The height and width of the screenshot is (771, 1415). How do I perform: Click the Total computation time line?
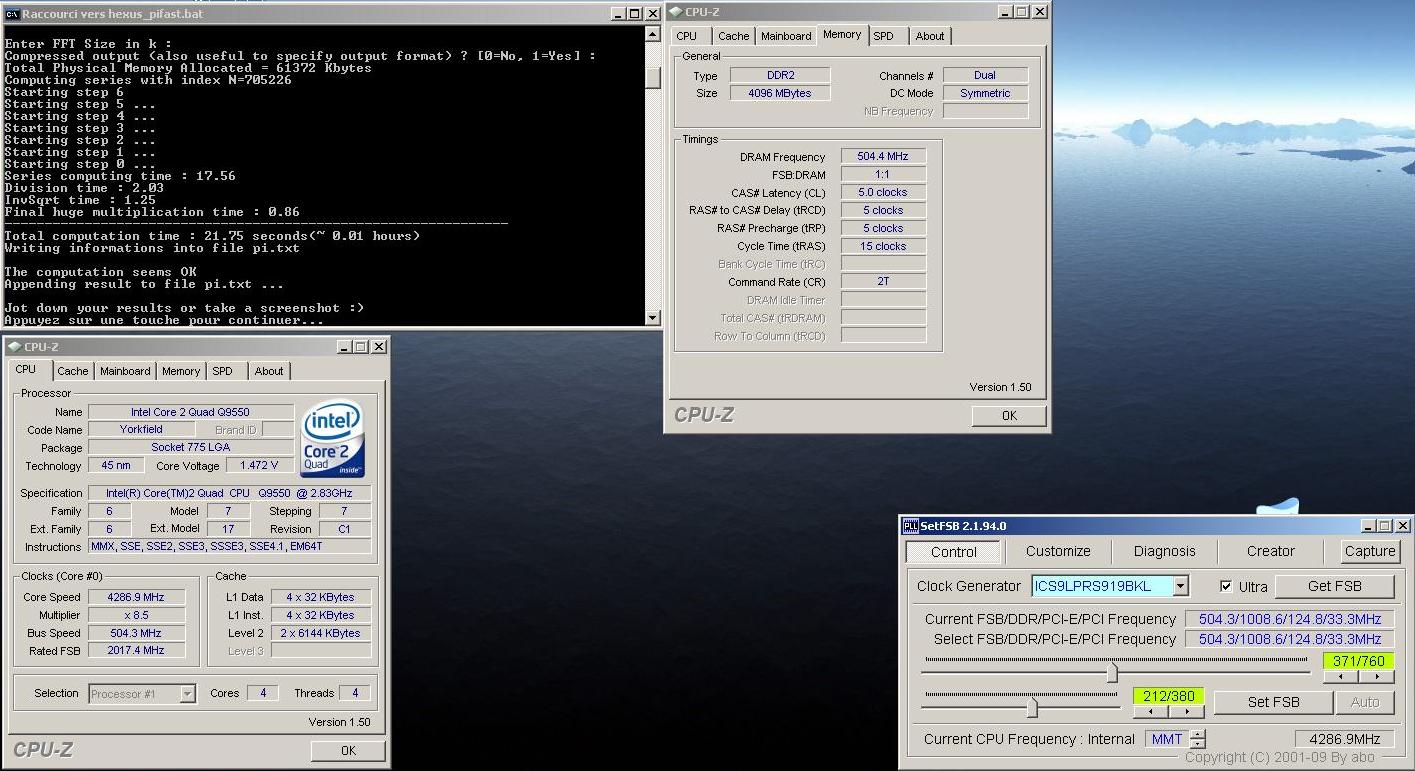212,236
